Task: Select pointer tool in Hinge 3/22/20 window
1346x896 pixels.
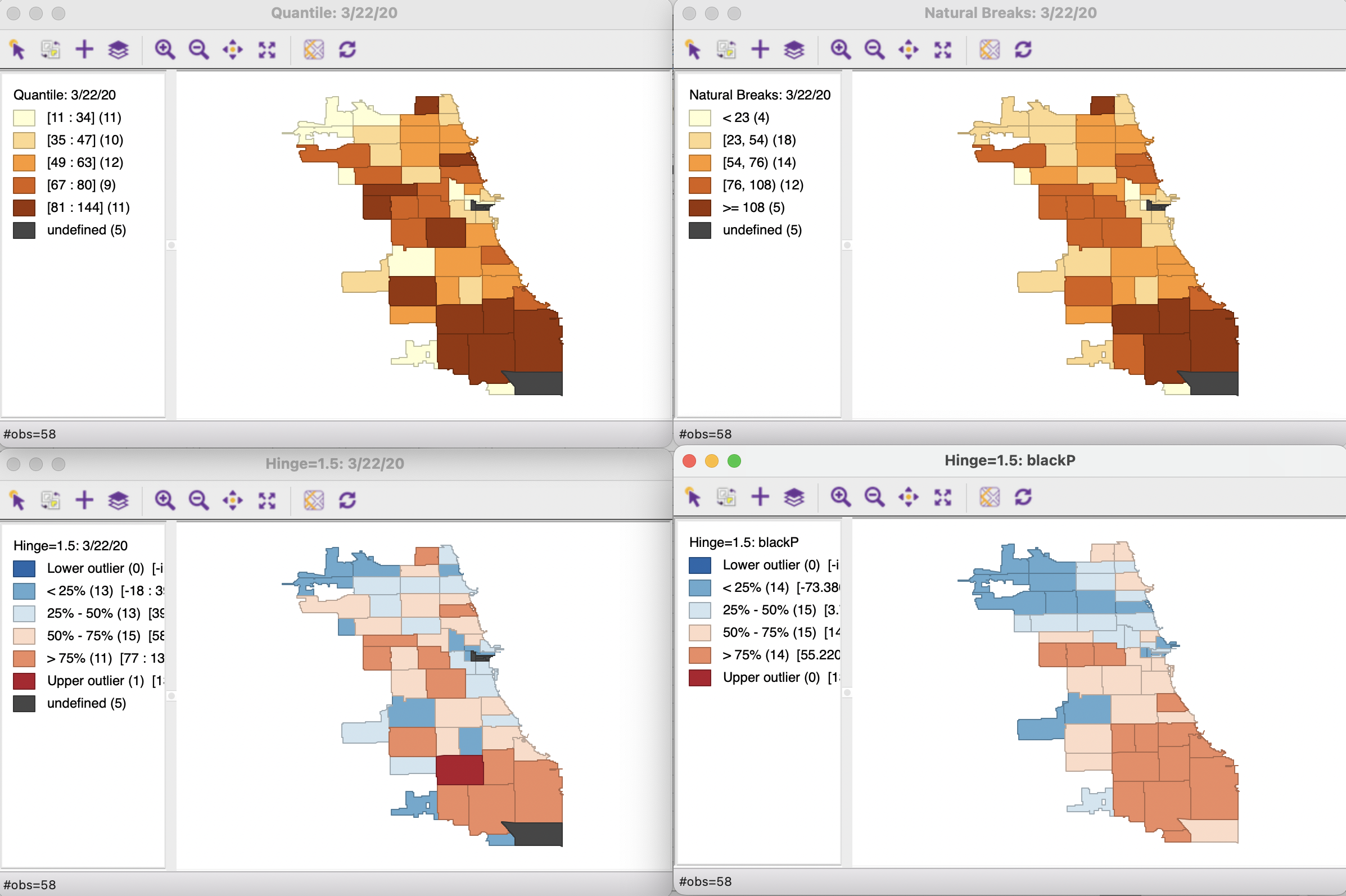Action: click(x=18, y=501)
